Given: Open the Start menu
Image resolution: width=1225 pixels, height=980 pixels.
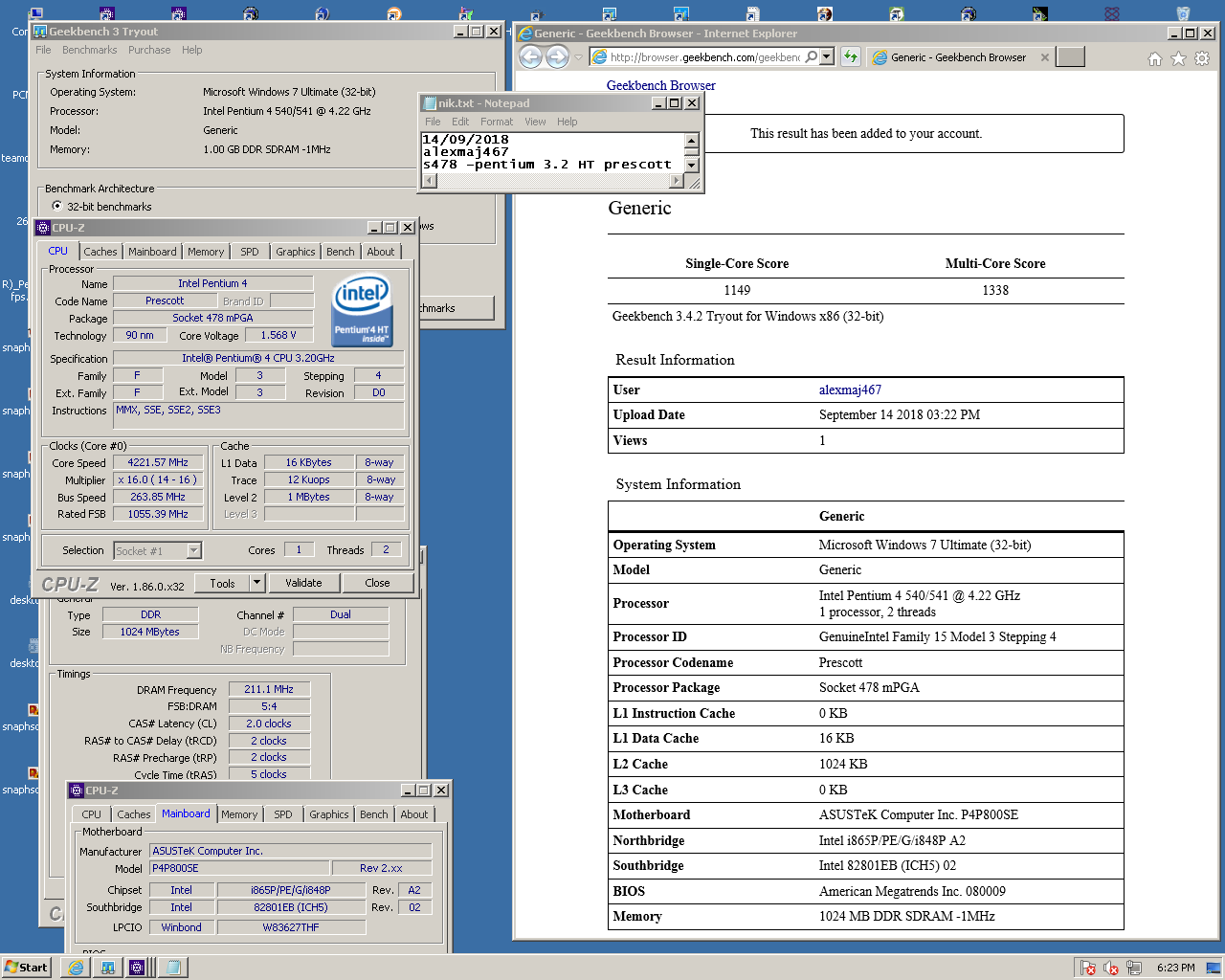Looking at the screenshot, I should tap(26, 968).
